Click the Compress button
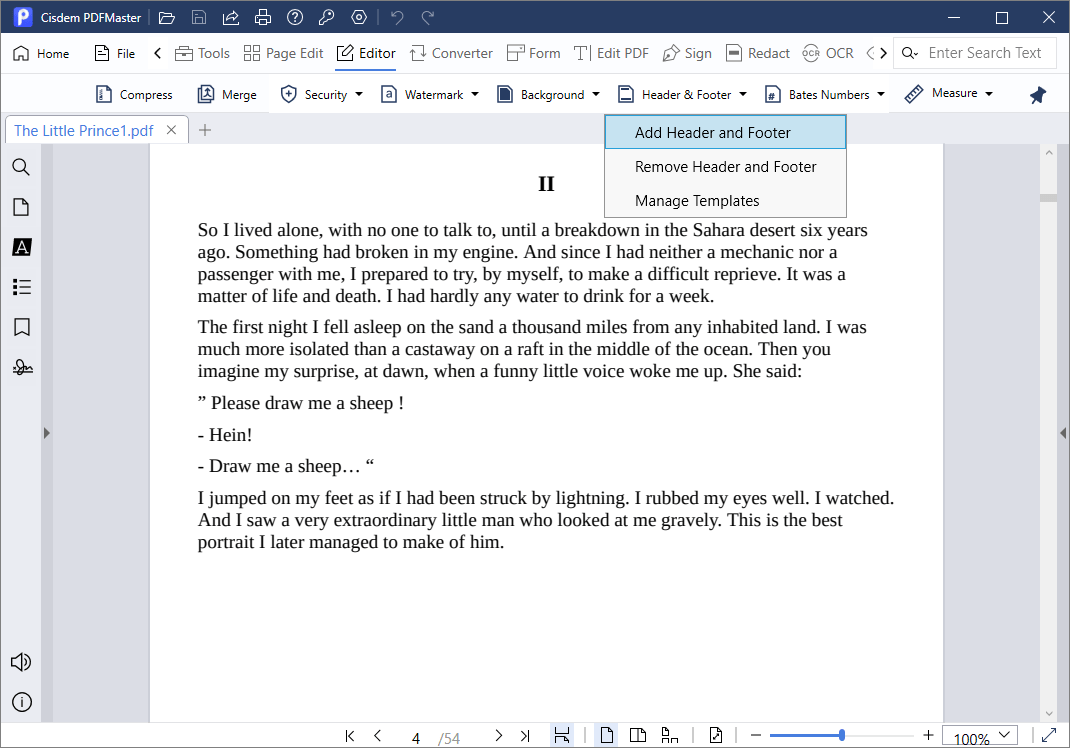Viewport: 1070px width, 748px height. click(134, 95)
